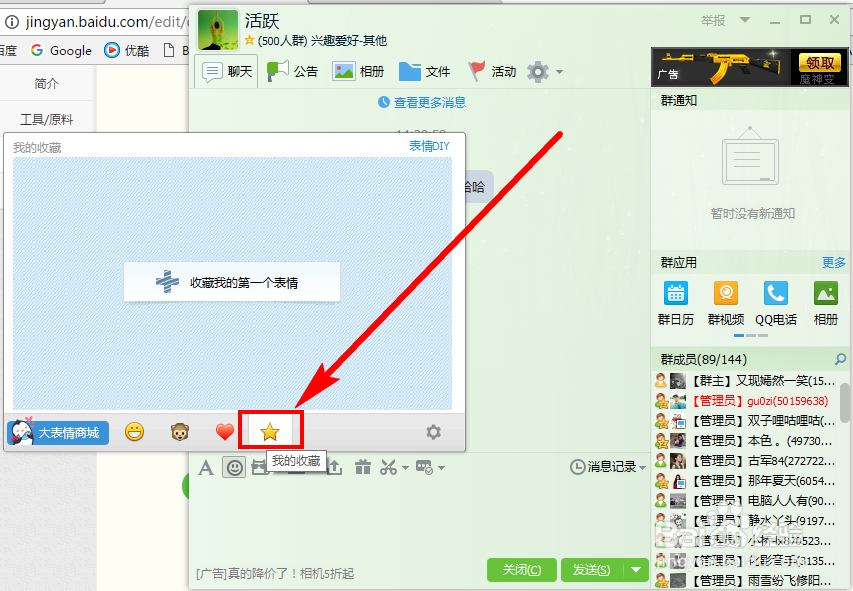Click 收藏我的第一个表情 button

[231, 282]
